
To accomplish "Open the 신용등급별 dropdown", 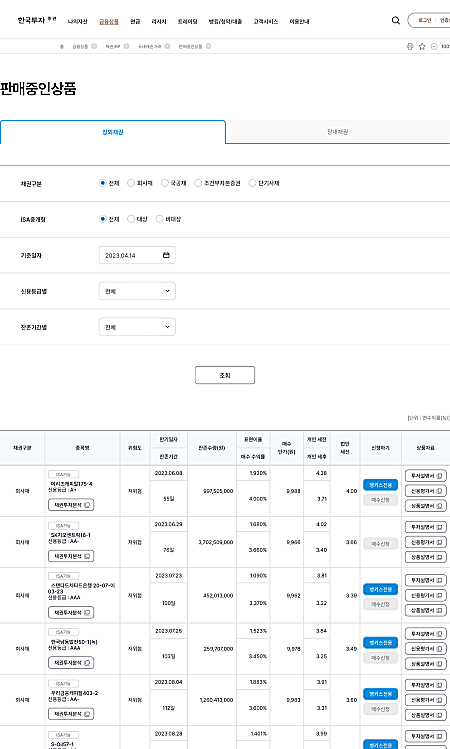I will pyautogui.click(x=137, y=291).
